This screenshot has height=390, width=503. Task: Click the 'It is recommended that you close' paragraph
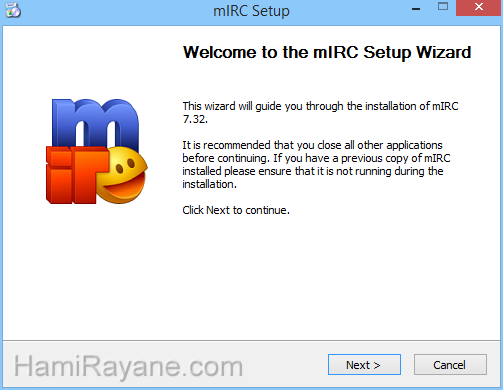click(x=316, y=165)
